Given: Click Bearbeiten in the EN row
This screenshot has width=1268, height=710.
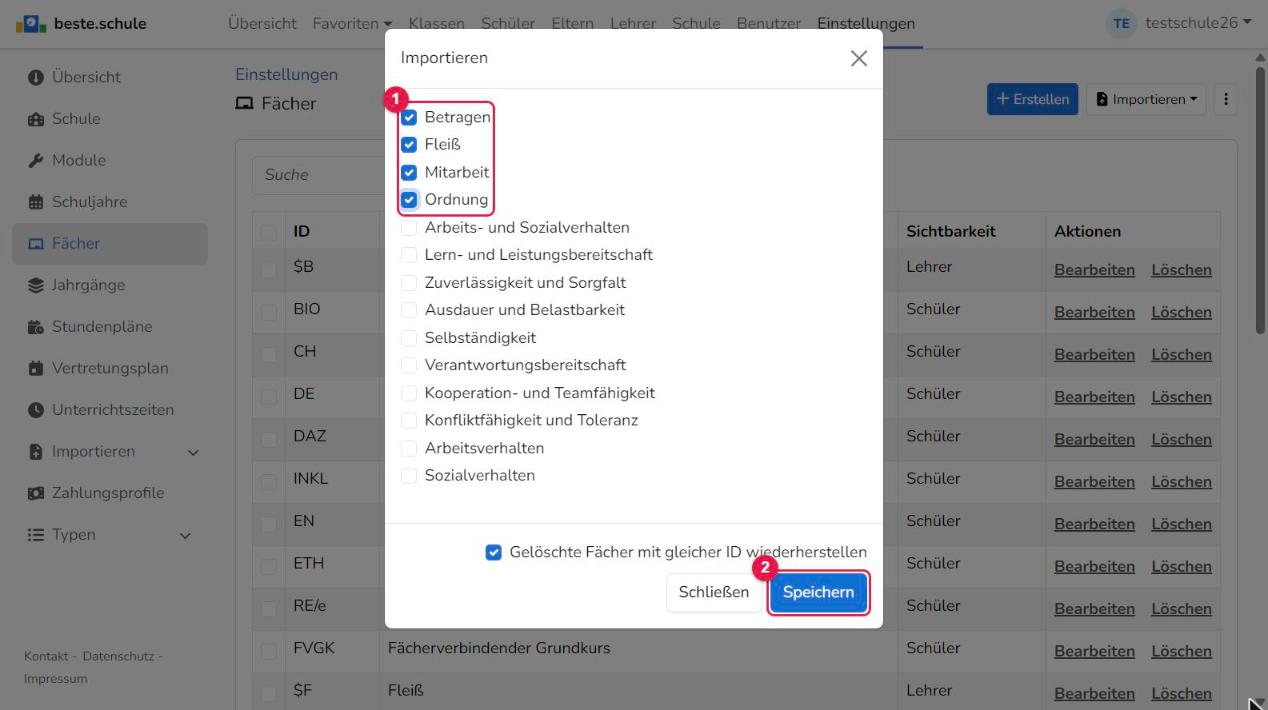Looking at the screenshot, I should (1094, 524).
